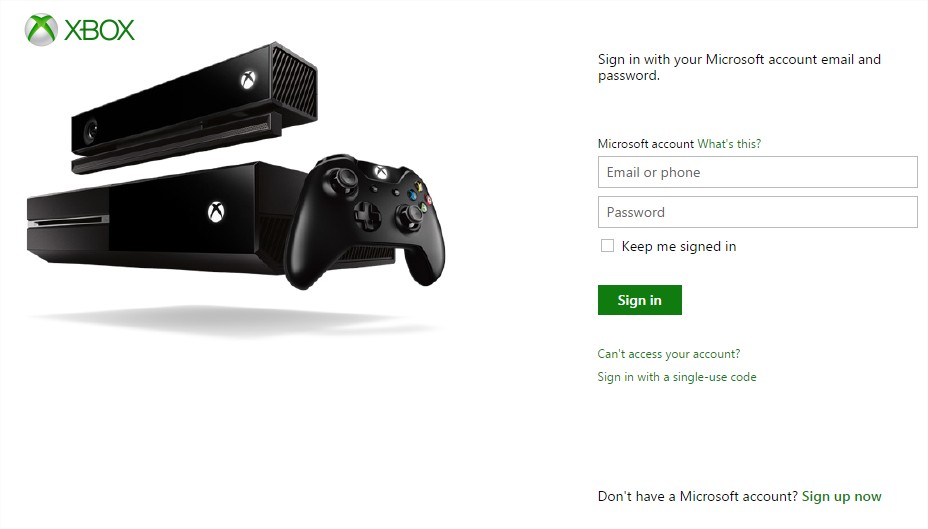Click the Xbox logo on the console front
The width and height of the screenshot is (928, 529).
click(216, 212)
